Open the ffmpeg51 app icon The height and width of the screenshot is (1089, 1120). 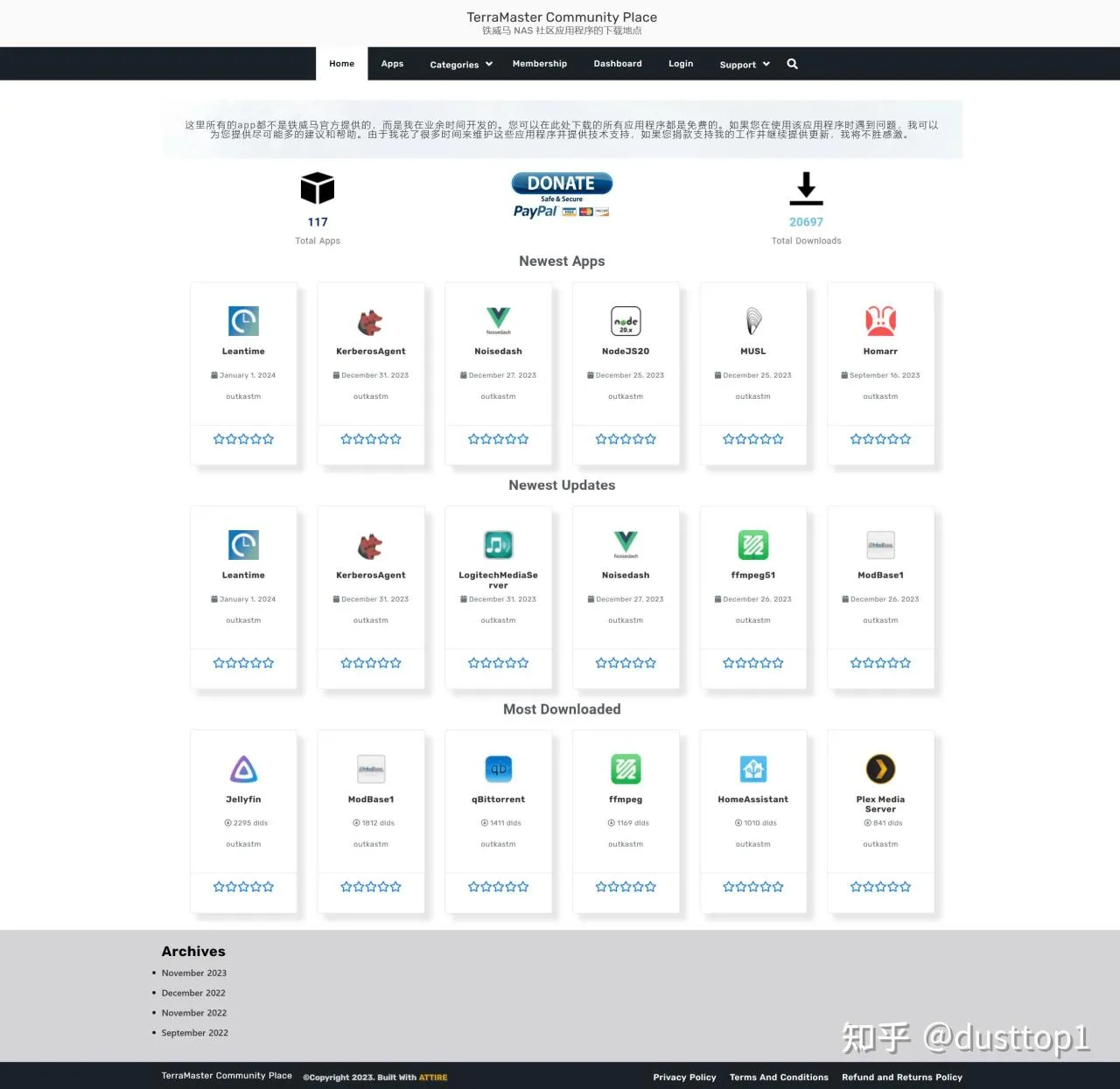click(753, 545)
